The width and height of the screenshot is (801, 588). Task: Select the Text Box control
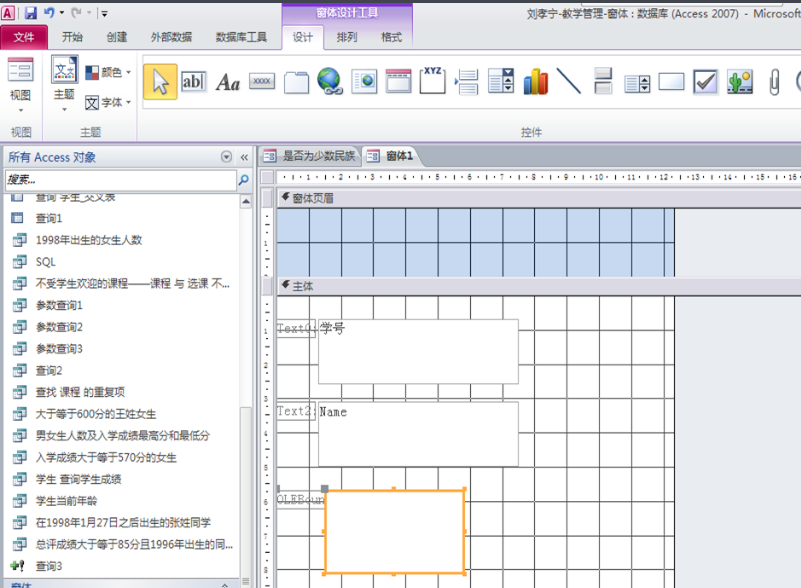click(x=193, y=82)
